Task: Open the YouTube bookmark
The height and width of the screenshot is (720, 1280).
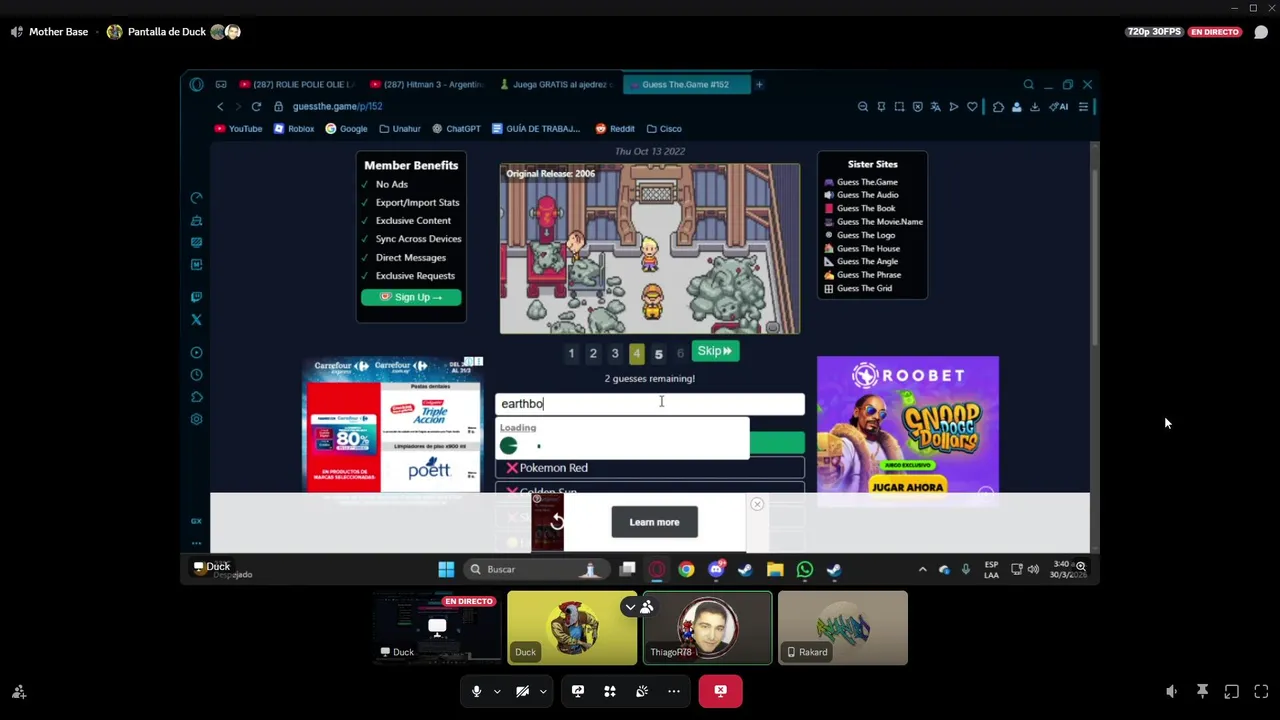Action: tap(238, 129)
